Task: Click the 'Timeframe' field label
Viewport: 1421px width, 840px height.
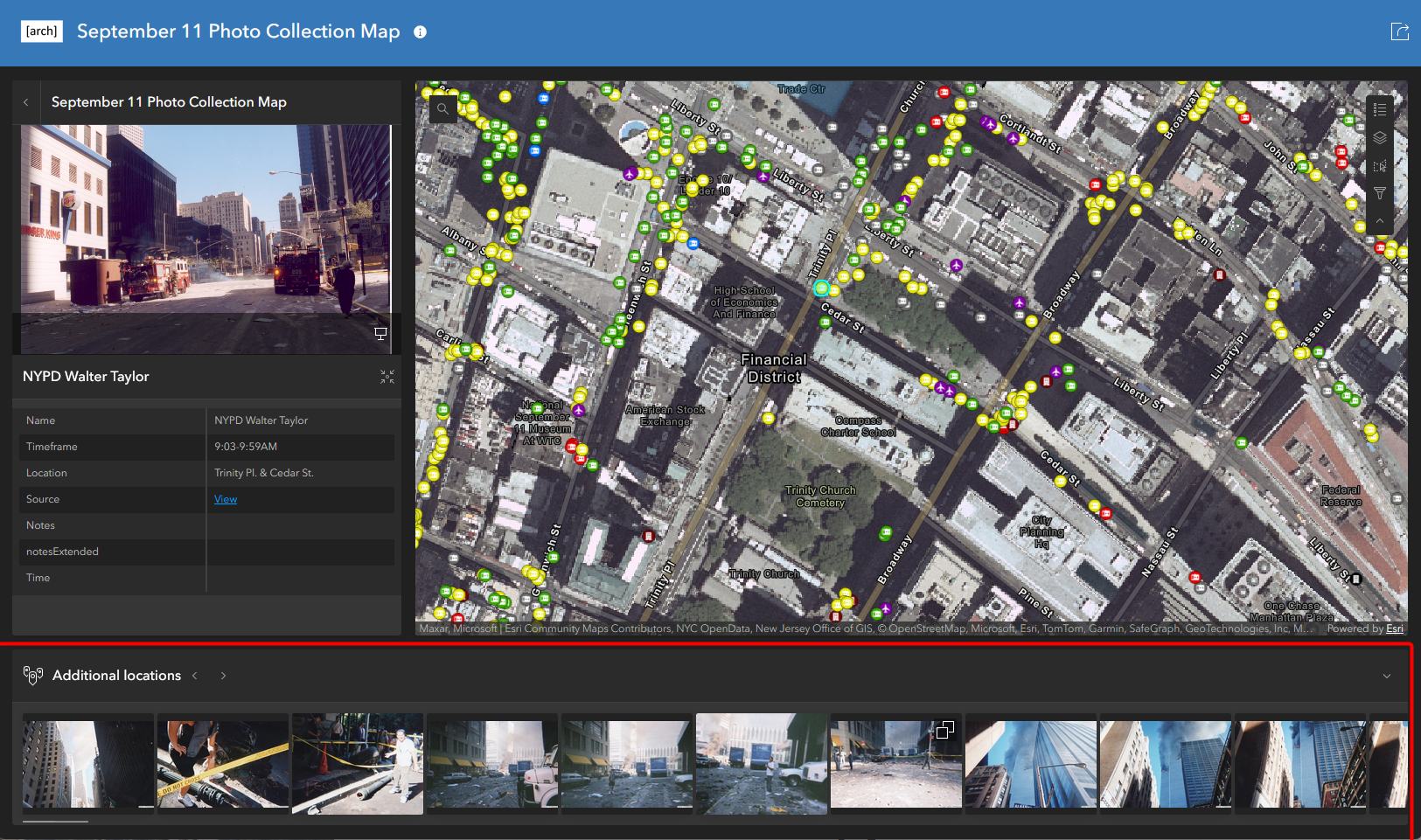Action: [52, 447]
